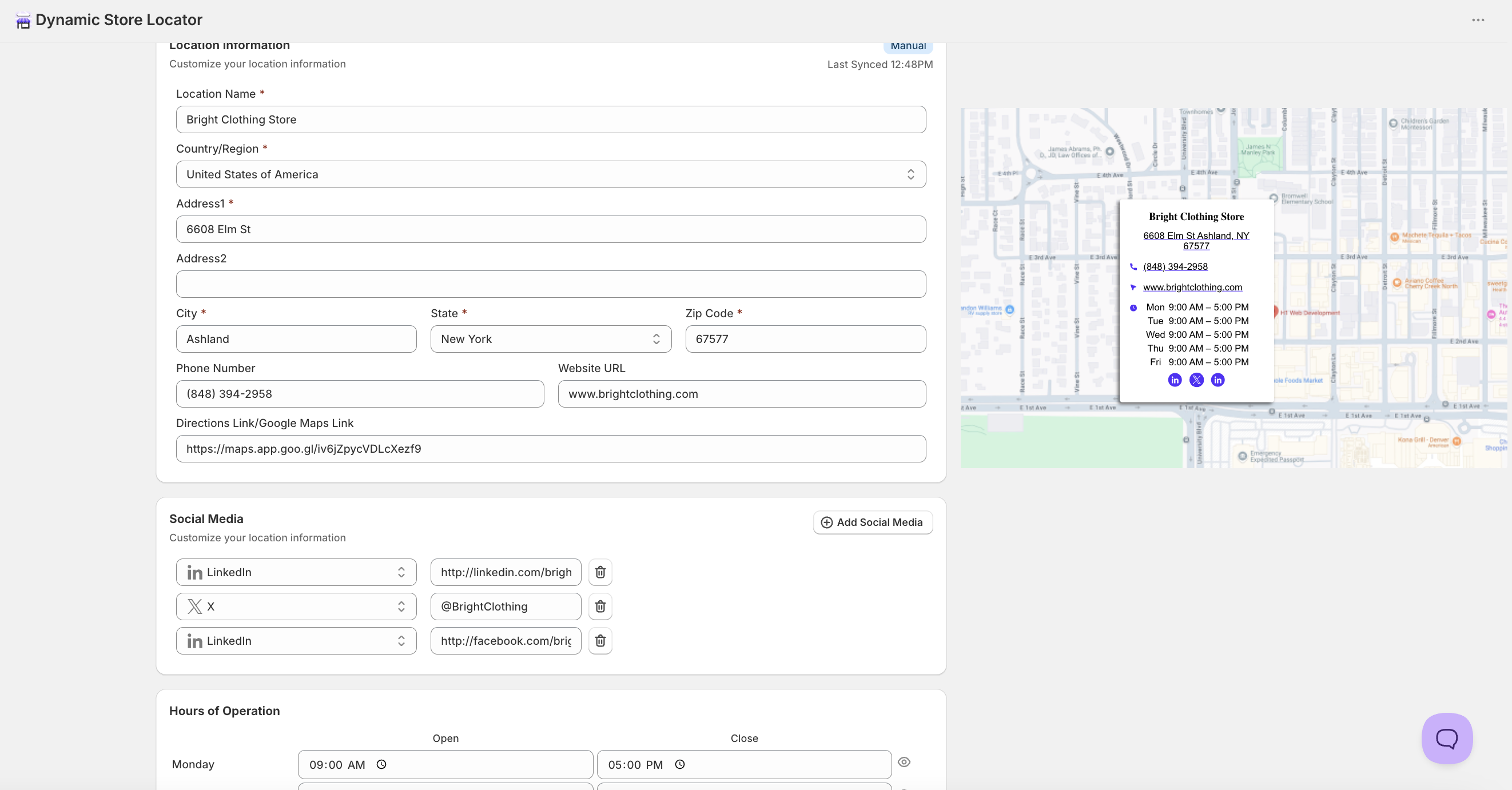Open Monday closing time clock picker
Image resolution: width=1512 pixels, height=790 pixels.
680,764
